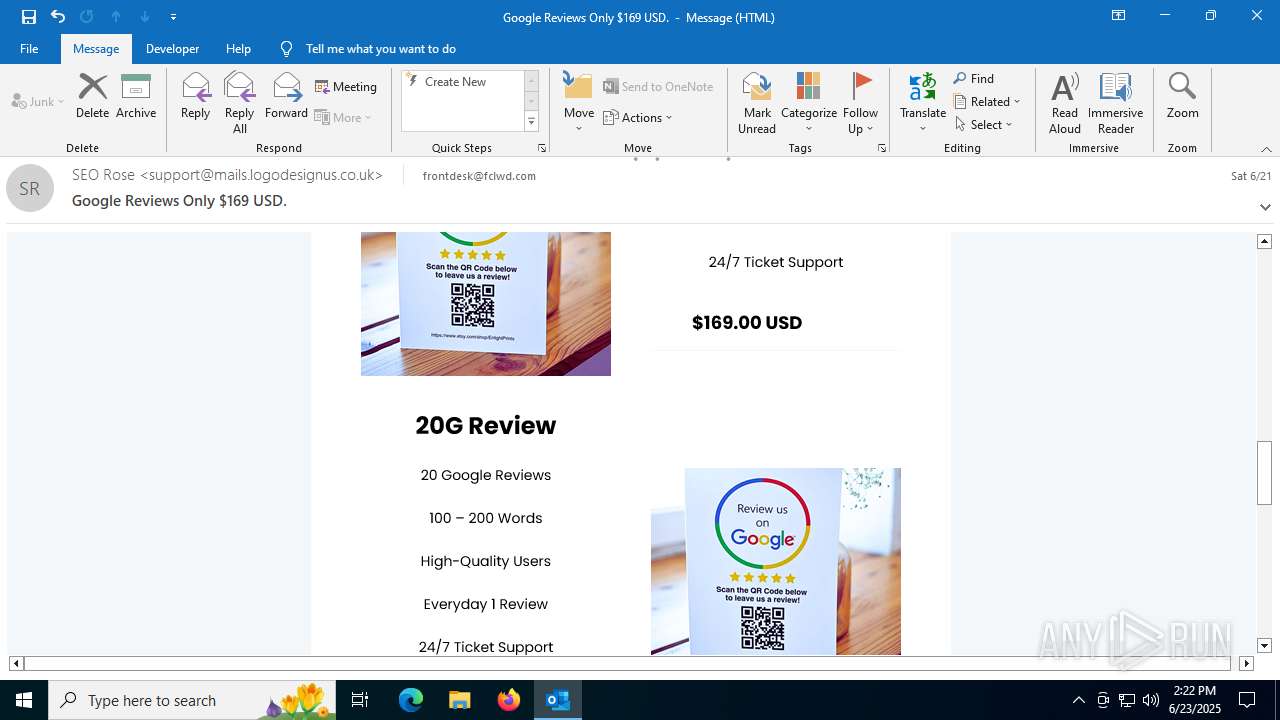
Task: Open the Move folder menu
Action: pos(579,103)
